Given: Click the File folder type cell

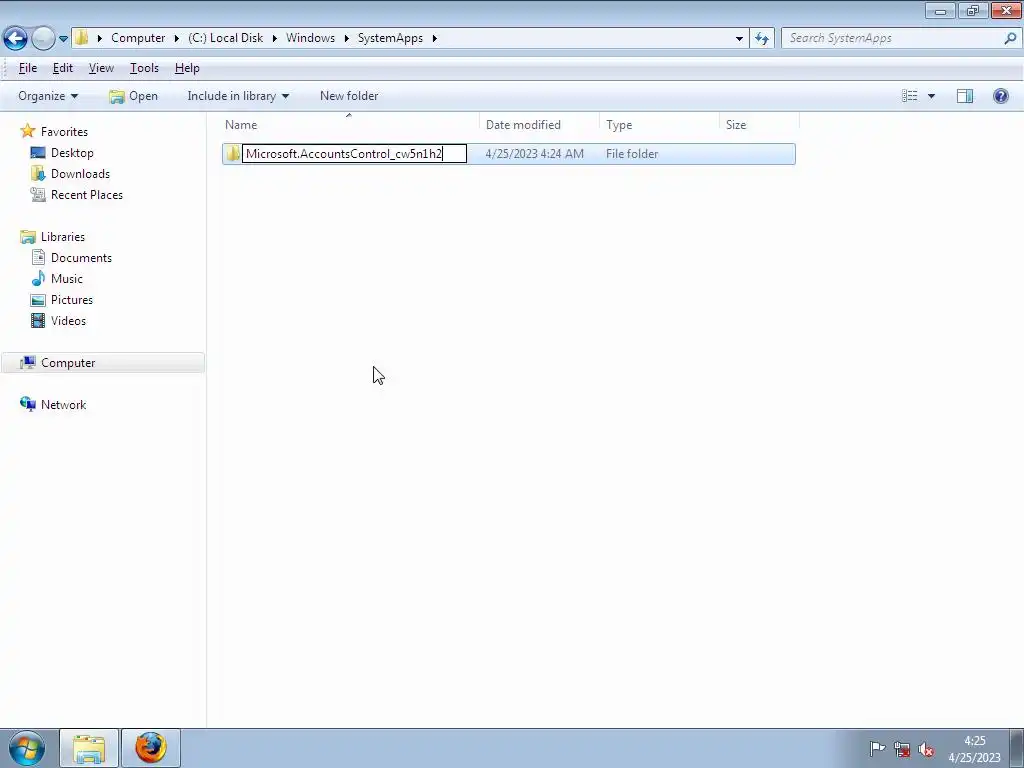Looking at the screenshot, I should (x=632, y=154).
